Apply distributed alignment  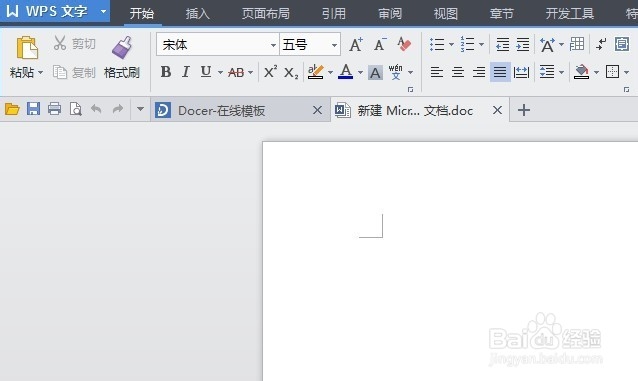521,72
